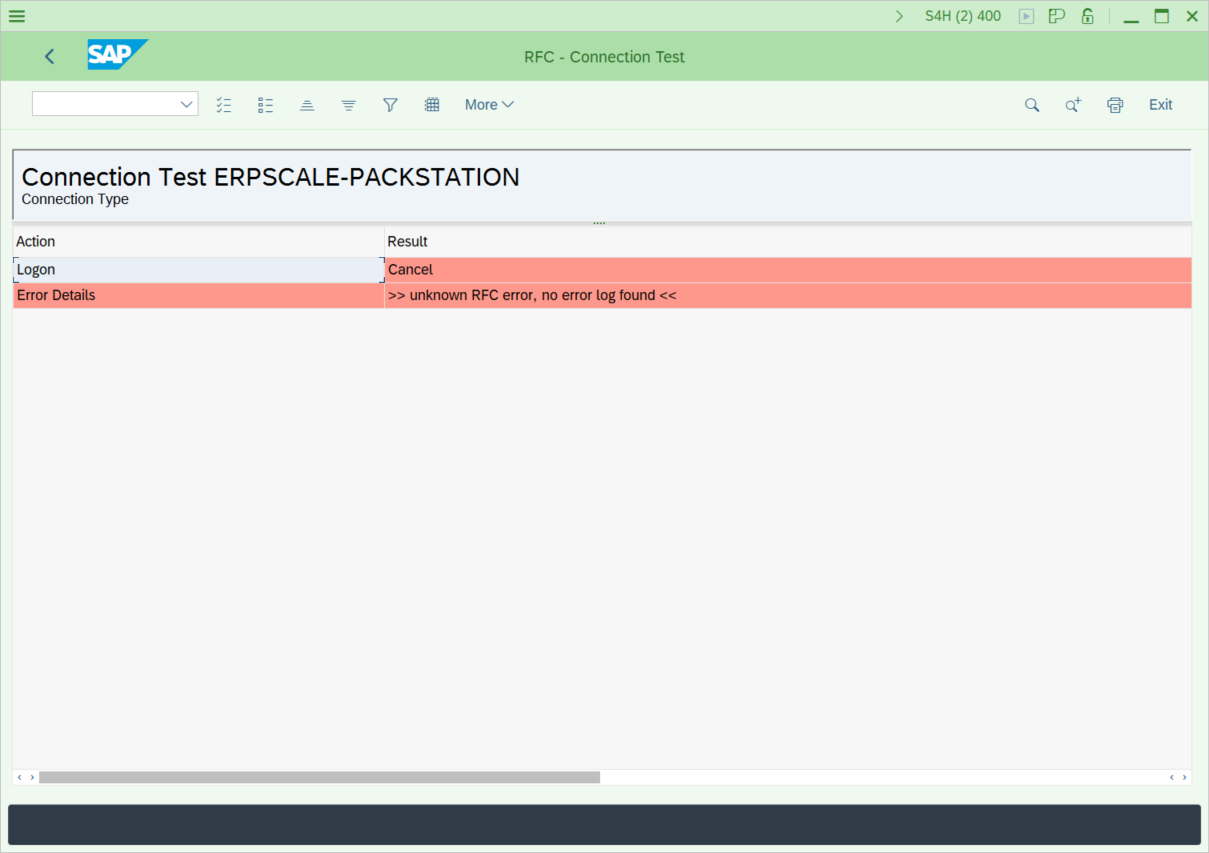The image size is (1209, 853).
Task: Select the Error Details row cell
Action: click(198, 296)
